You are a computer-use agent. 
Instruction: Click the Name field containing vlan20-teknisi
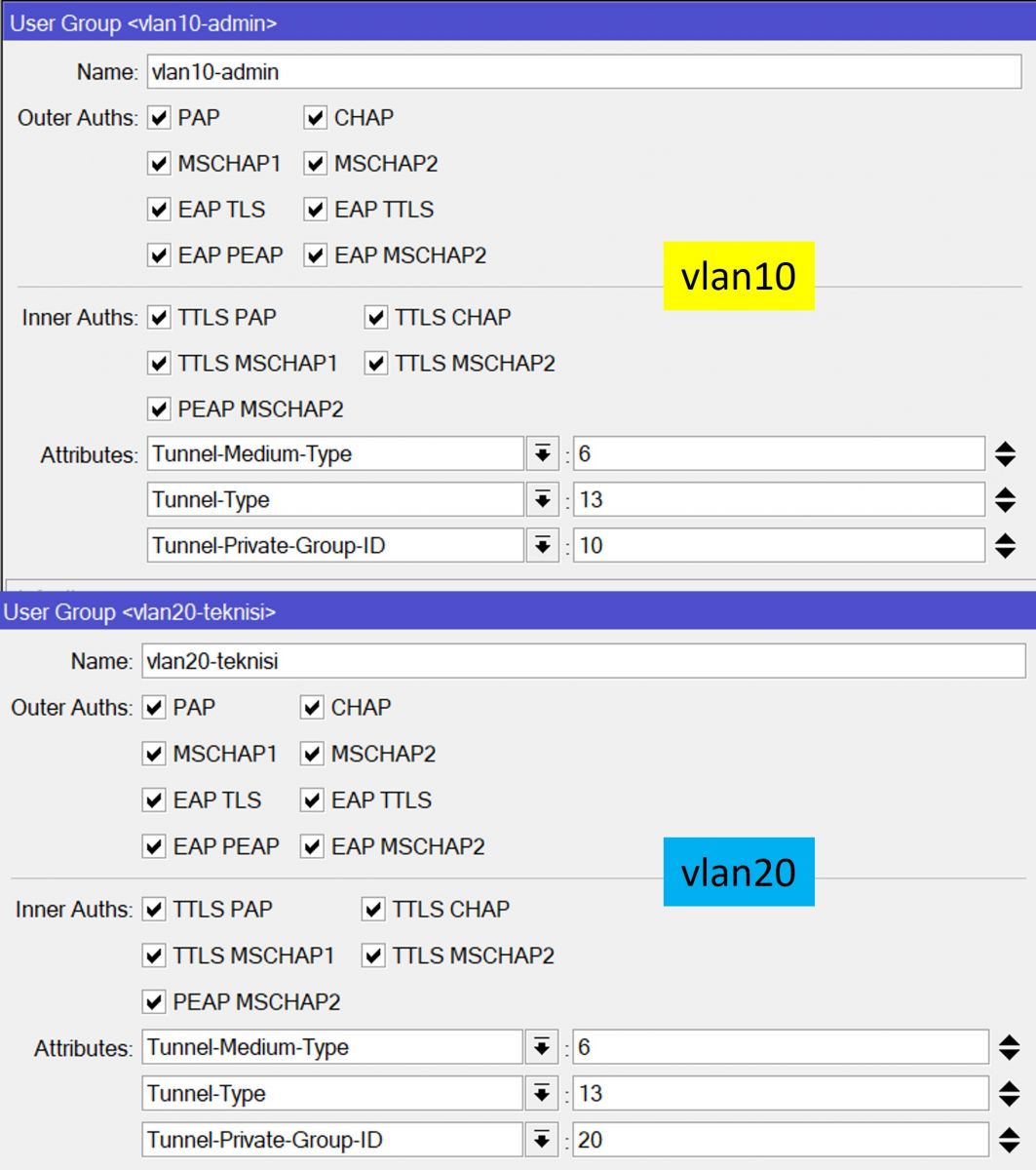coord(583,661)
